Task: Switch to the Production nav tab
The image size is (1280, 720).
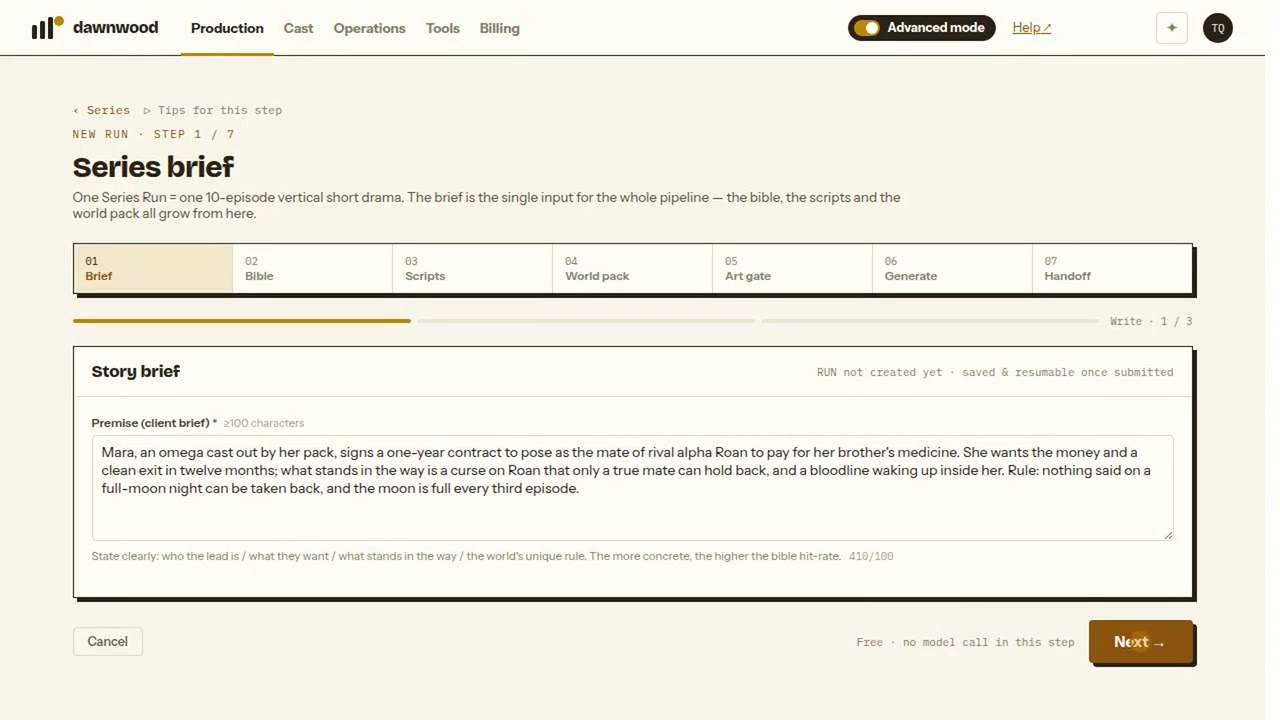Action: point(227,28)
